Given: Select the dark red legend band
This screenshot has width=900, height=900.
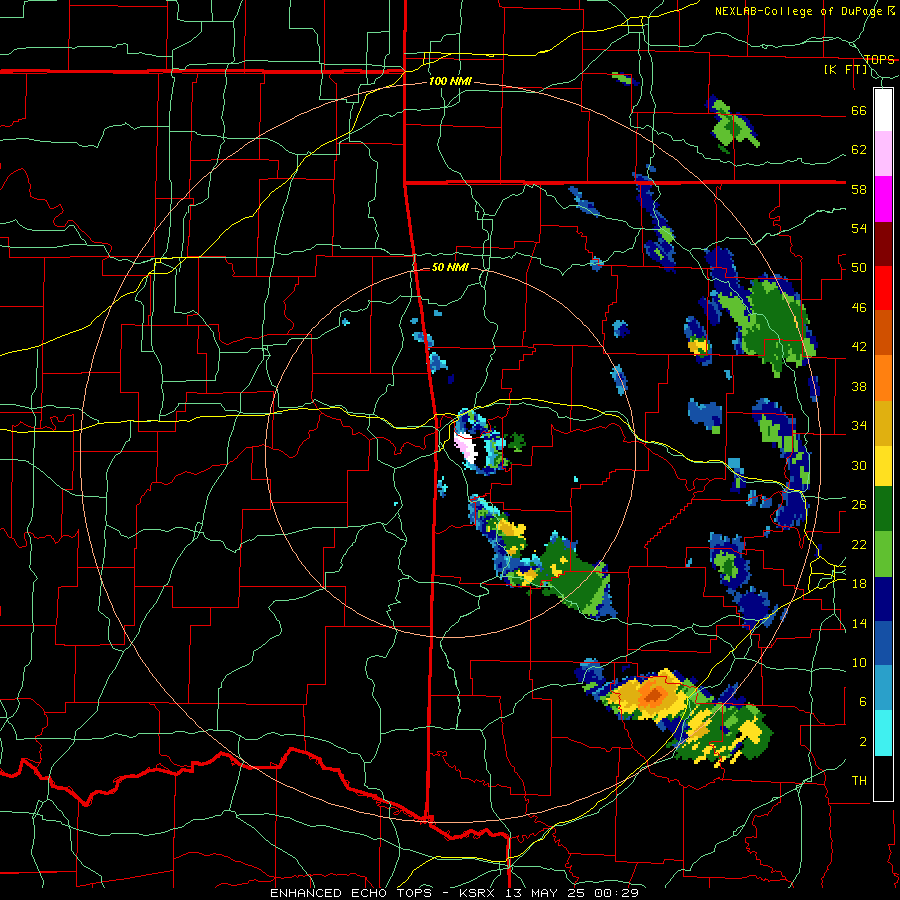Looking at the screenshot, I should click(x=883, y=244).
